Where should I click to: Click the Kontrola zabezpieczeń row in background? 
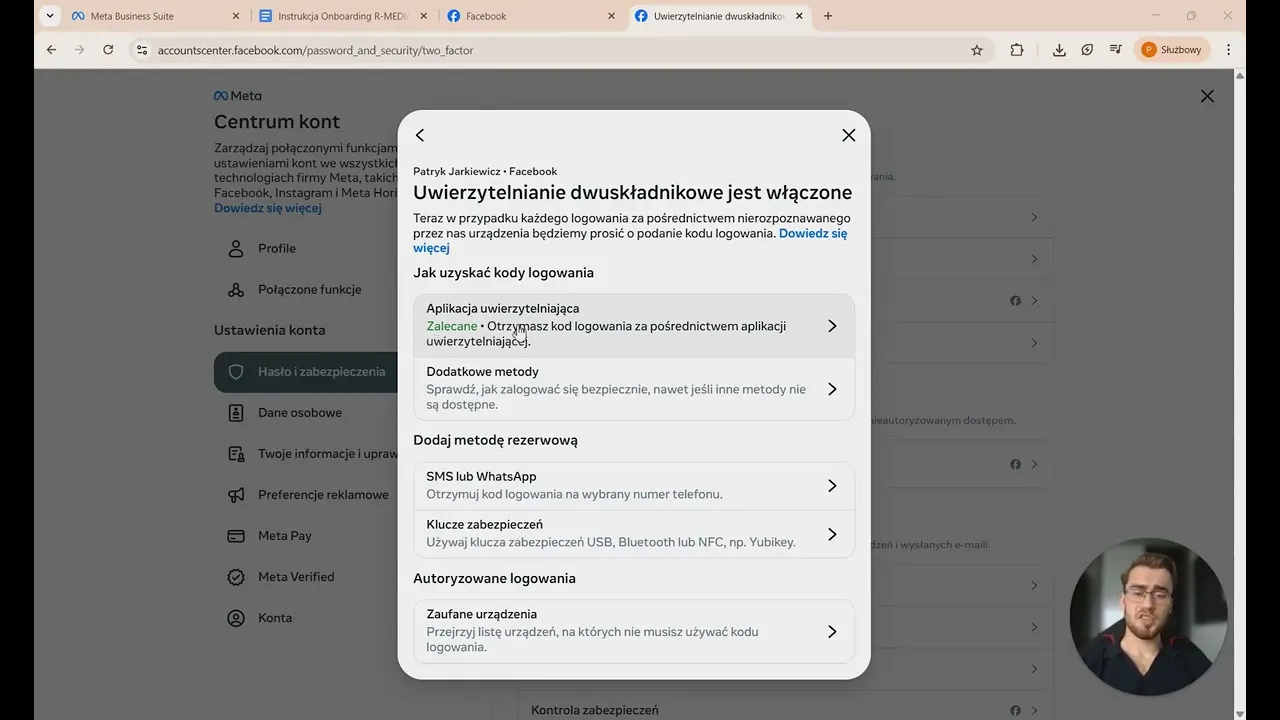pyautogui.click(x=785, y=709)
